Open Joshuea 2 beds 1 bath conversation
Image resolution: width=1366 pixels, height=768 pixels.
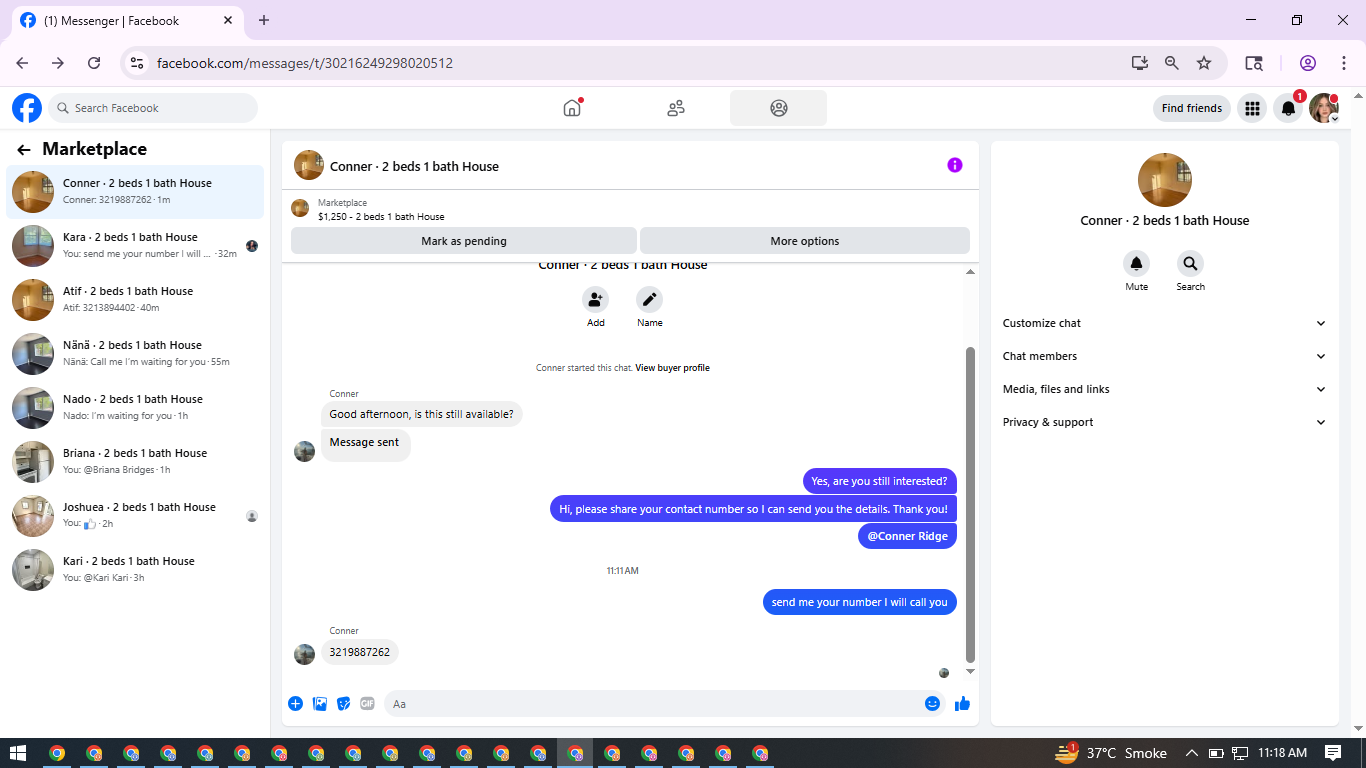coord(135,516)
